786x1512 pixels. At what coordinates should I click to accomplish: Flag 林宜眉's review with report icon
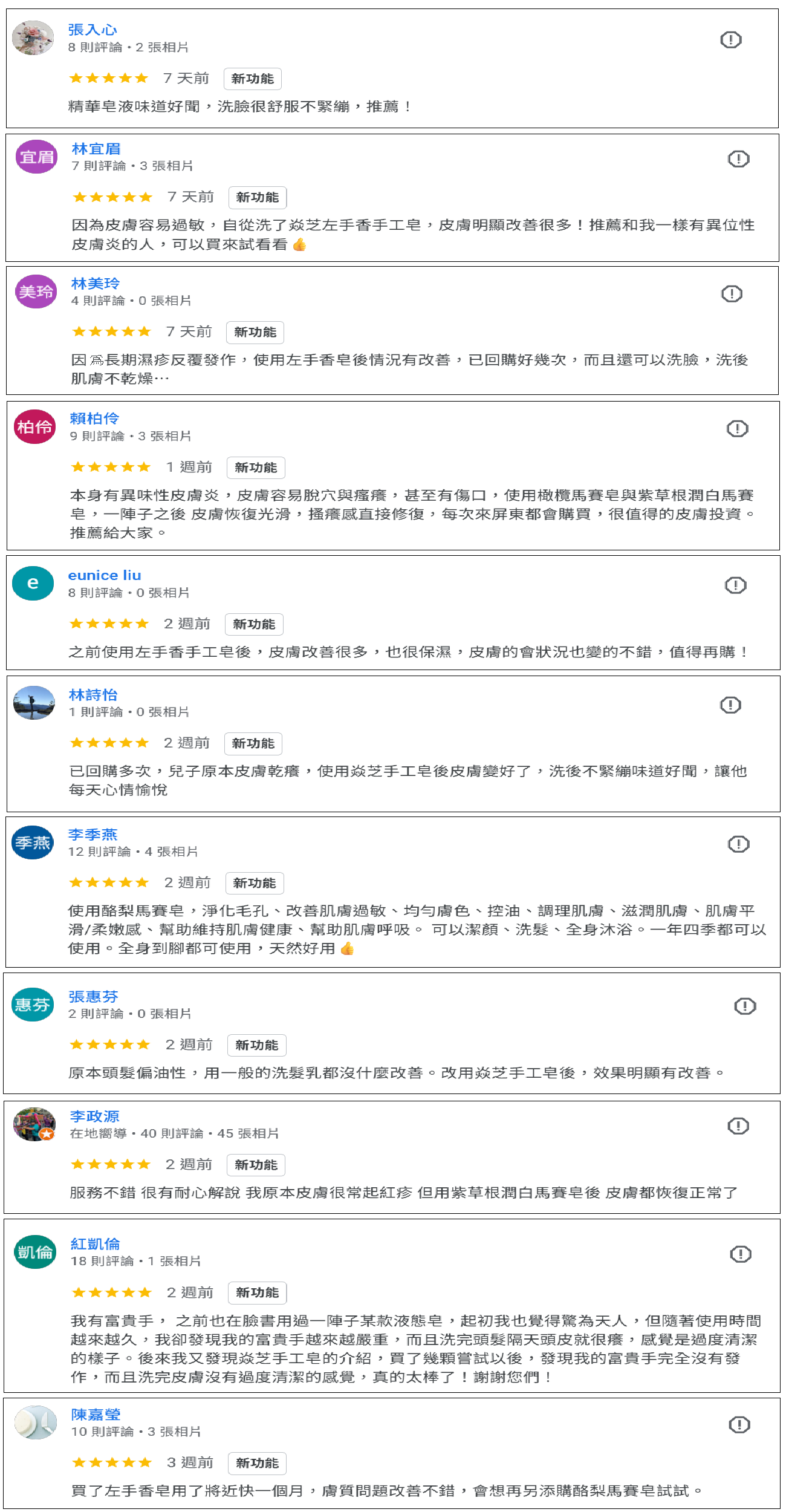[738, 159]
